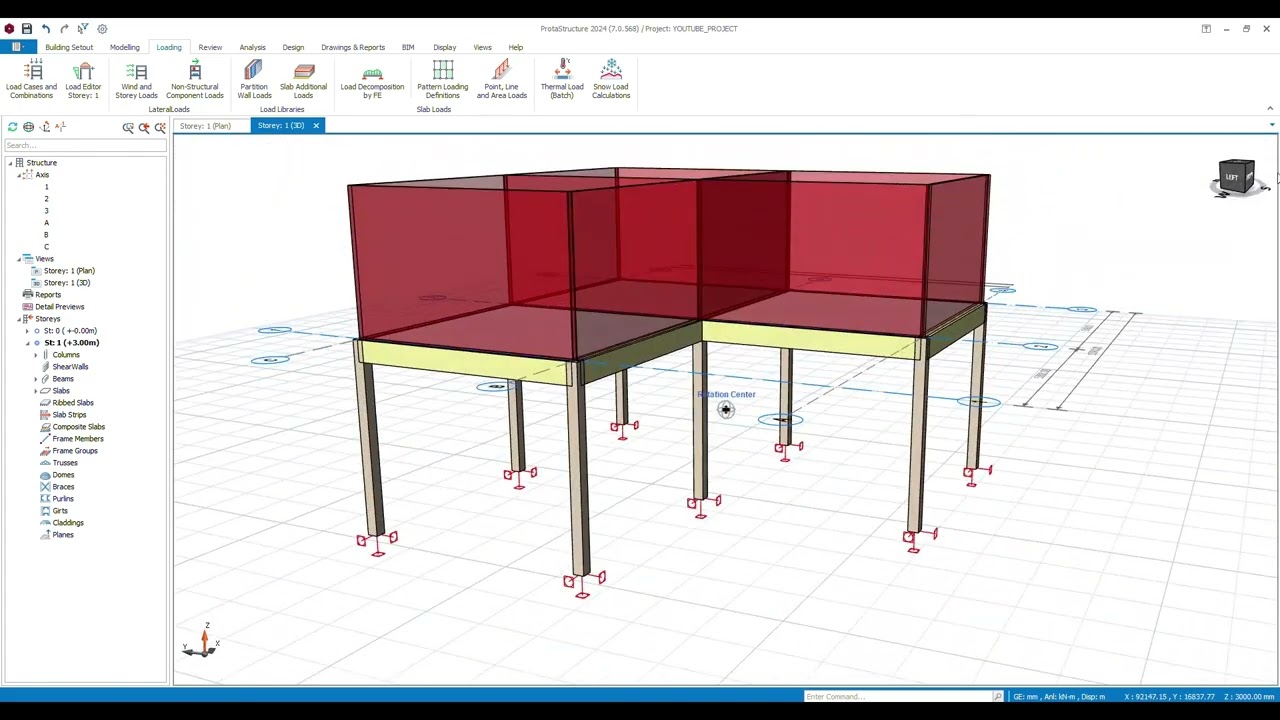1280x720 pixels.
Task: Expand the Slabs node
Action: [x=36, y=391]
